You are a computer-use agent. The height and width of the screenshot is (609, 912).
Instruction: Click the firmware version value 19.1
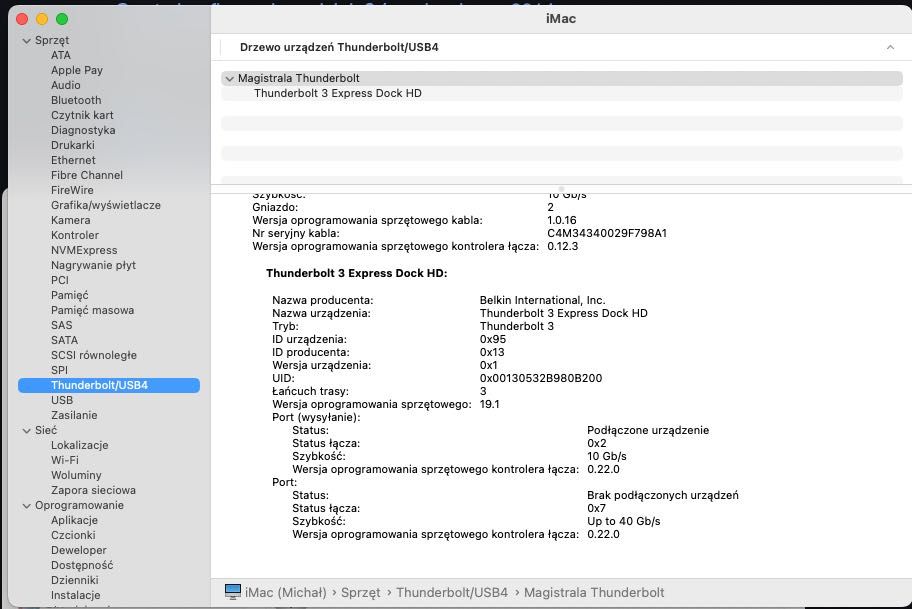click(490, 404)
